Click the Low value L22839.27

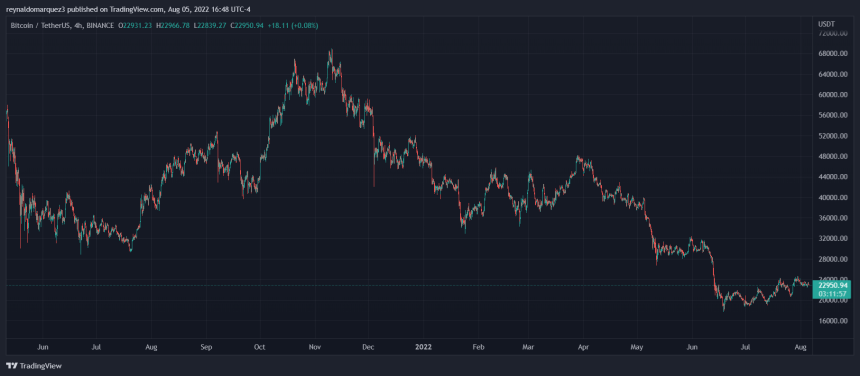[x=209, y=25]
